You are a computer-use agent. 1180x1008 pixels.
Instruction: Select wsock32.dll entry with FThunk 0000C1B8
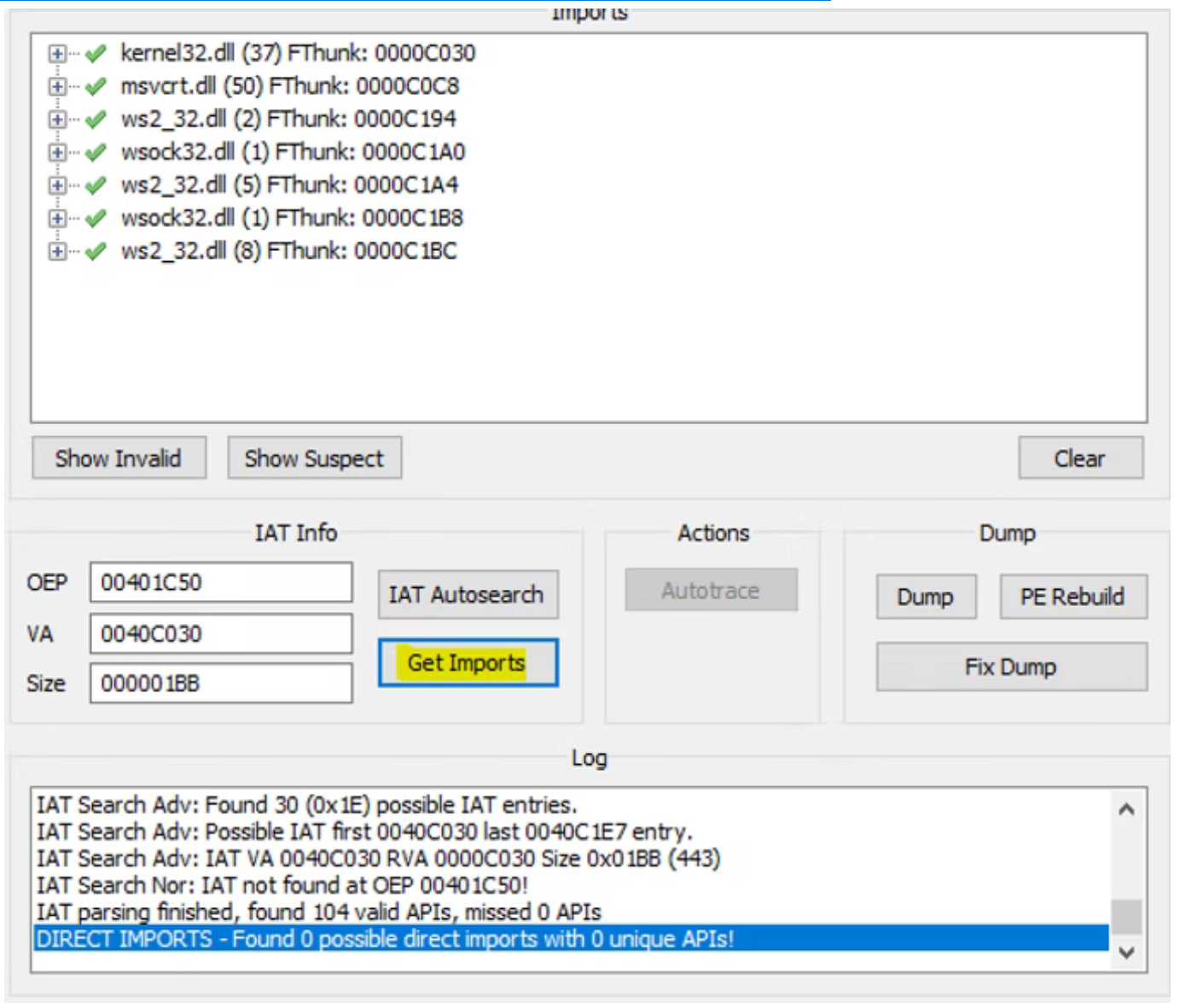coord(292,218)
